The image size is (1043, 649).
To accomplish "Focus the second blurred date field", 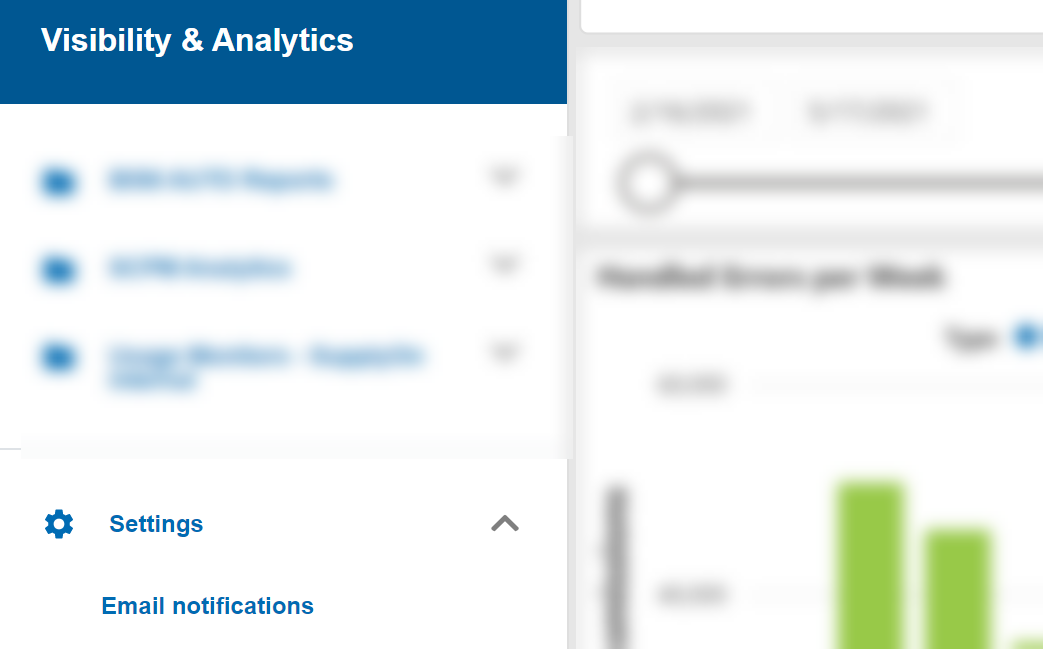I will 867,112.
